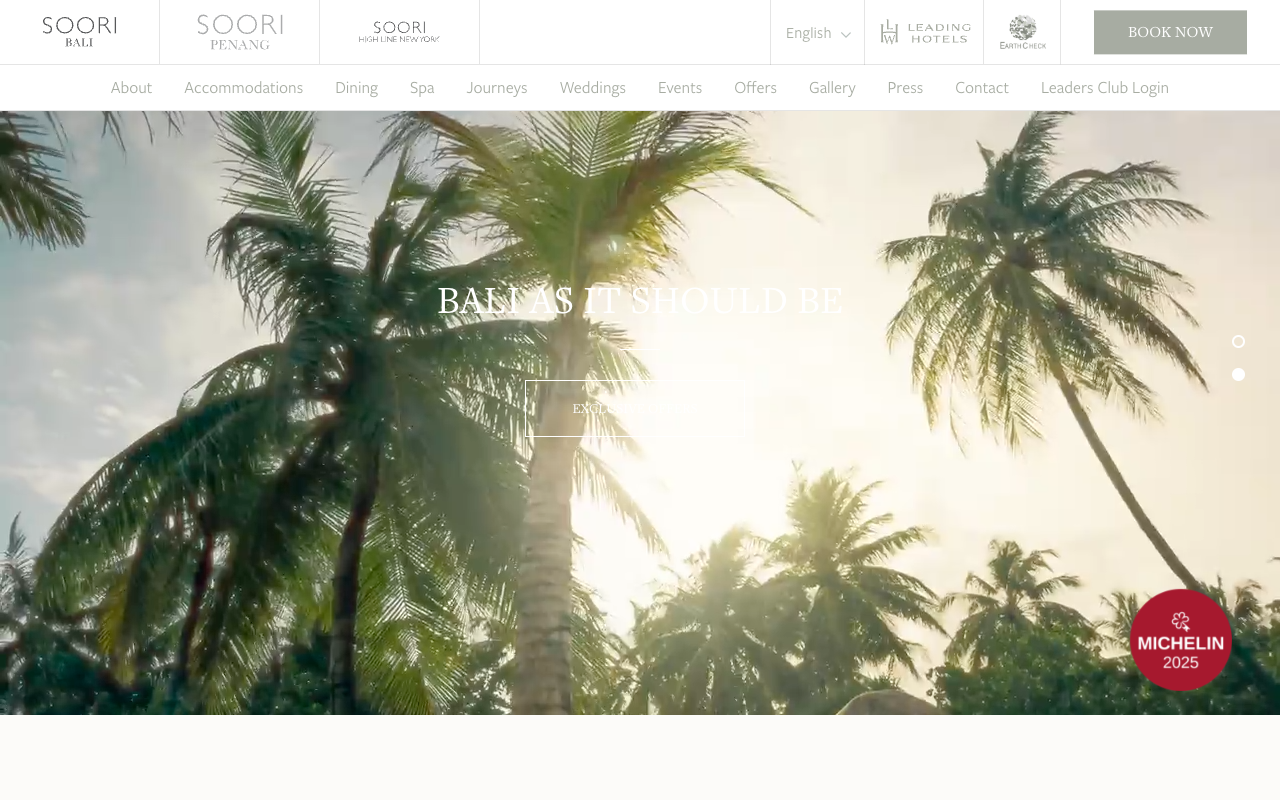1280x800 pixels.
Task: Open the Contact page
Action: pos(982,87)
